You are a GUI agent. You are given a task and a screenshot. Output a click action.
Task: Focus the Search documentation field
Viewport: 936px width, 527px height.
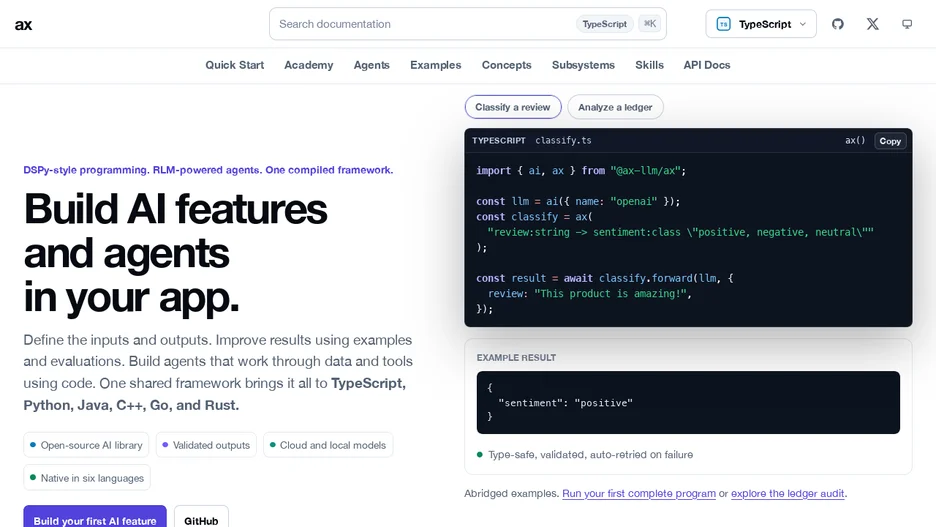467,24
